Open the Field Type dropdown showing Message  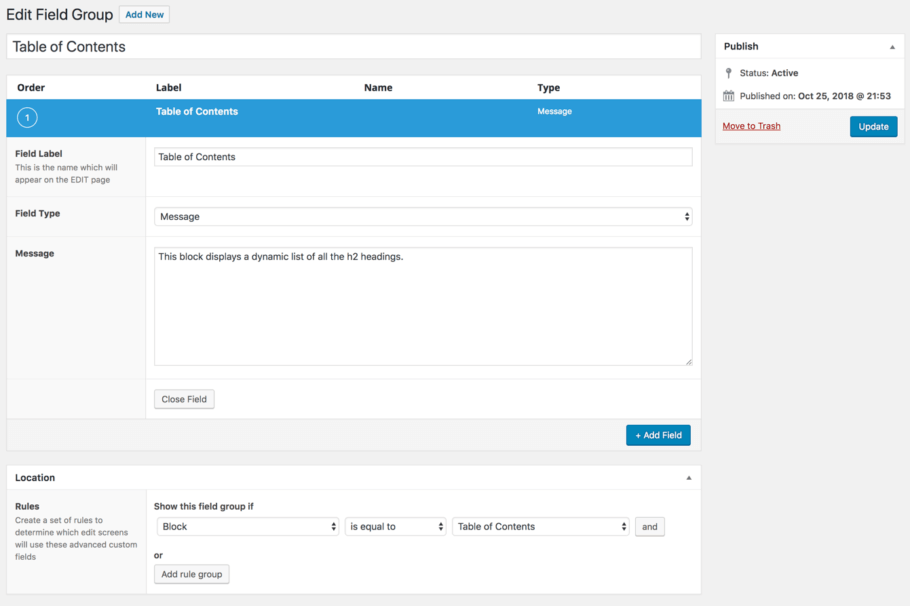click(x=422, y=214)
